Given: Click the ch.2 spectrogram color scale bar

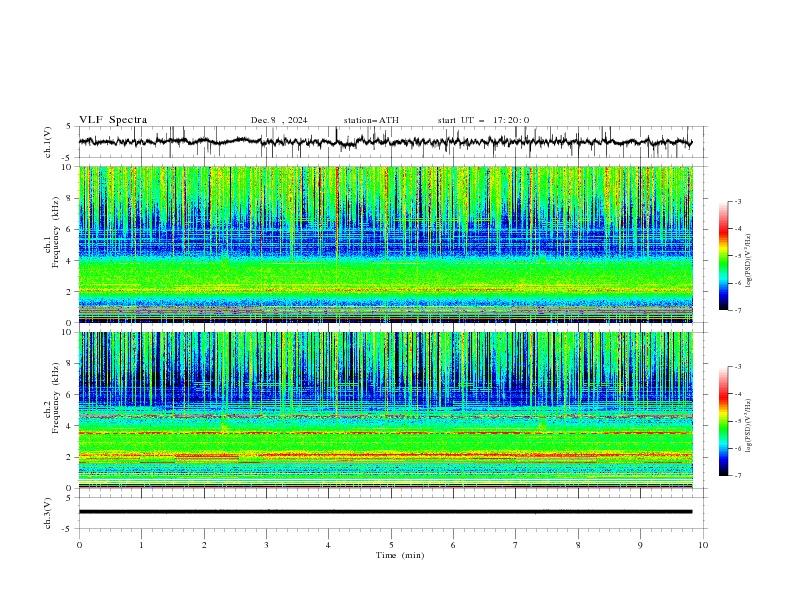Looking at the screenshot, I should (723, 421).
